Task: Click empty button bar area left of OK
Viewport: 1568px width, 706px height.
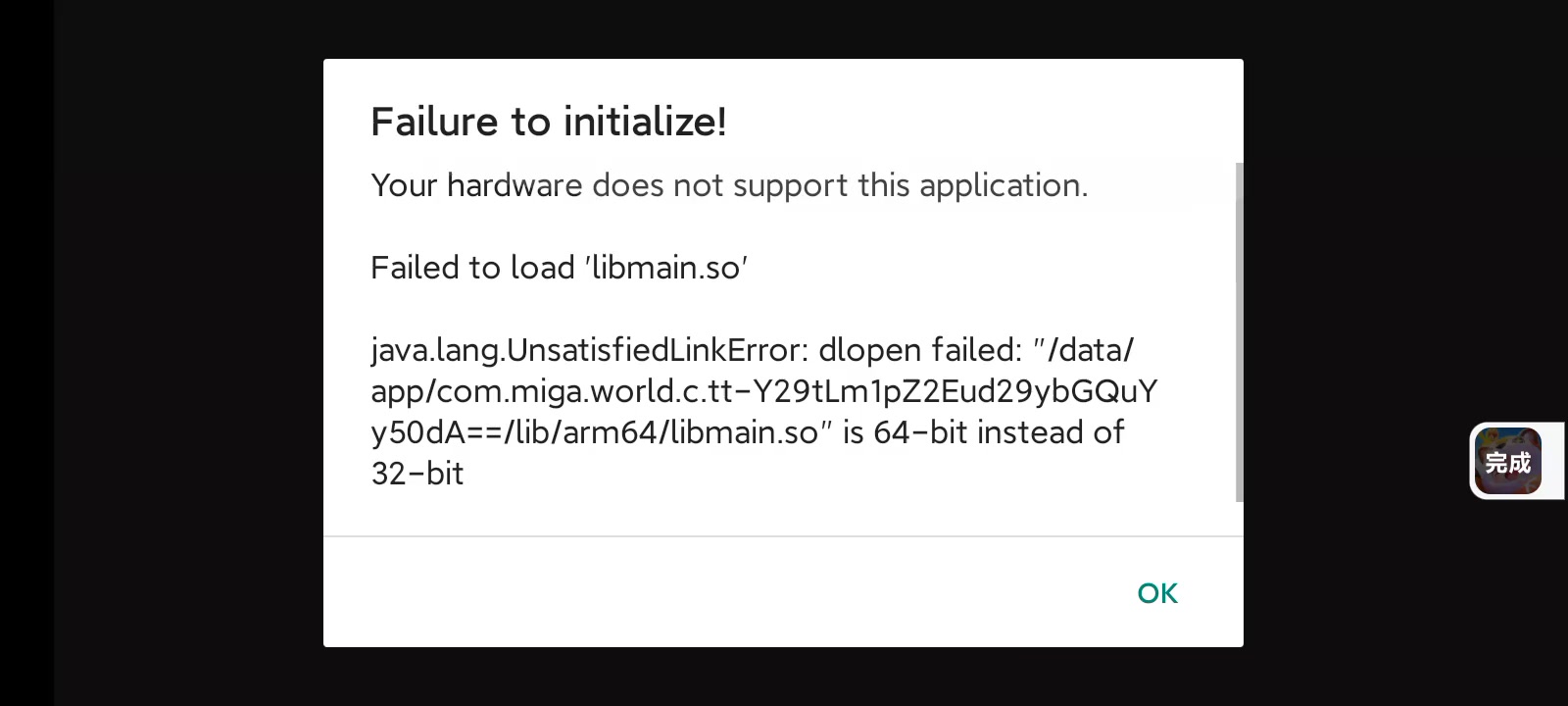Action: tap(686, 592)
